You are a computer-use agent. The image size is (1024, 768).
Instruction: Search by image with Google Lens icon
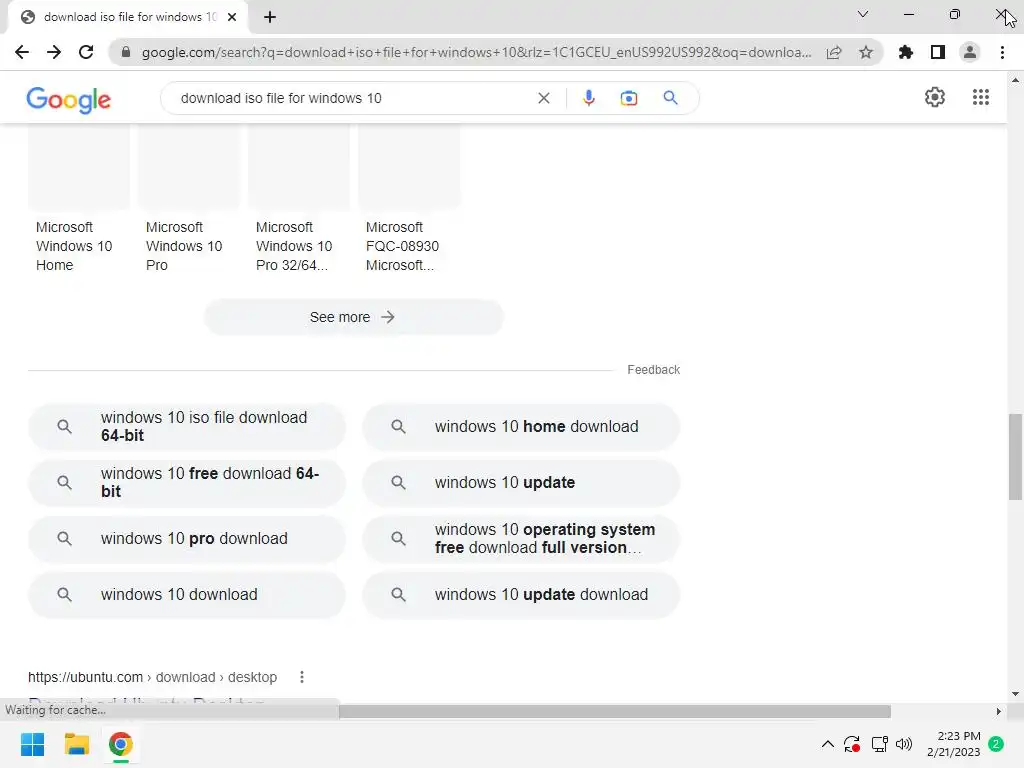click(629, 98)
